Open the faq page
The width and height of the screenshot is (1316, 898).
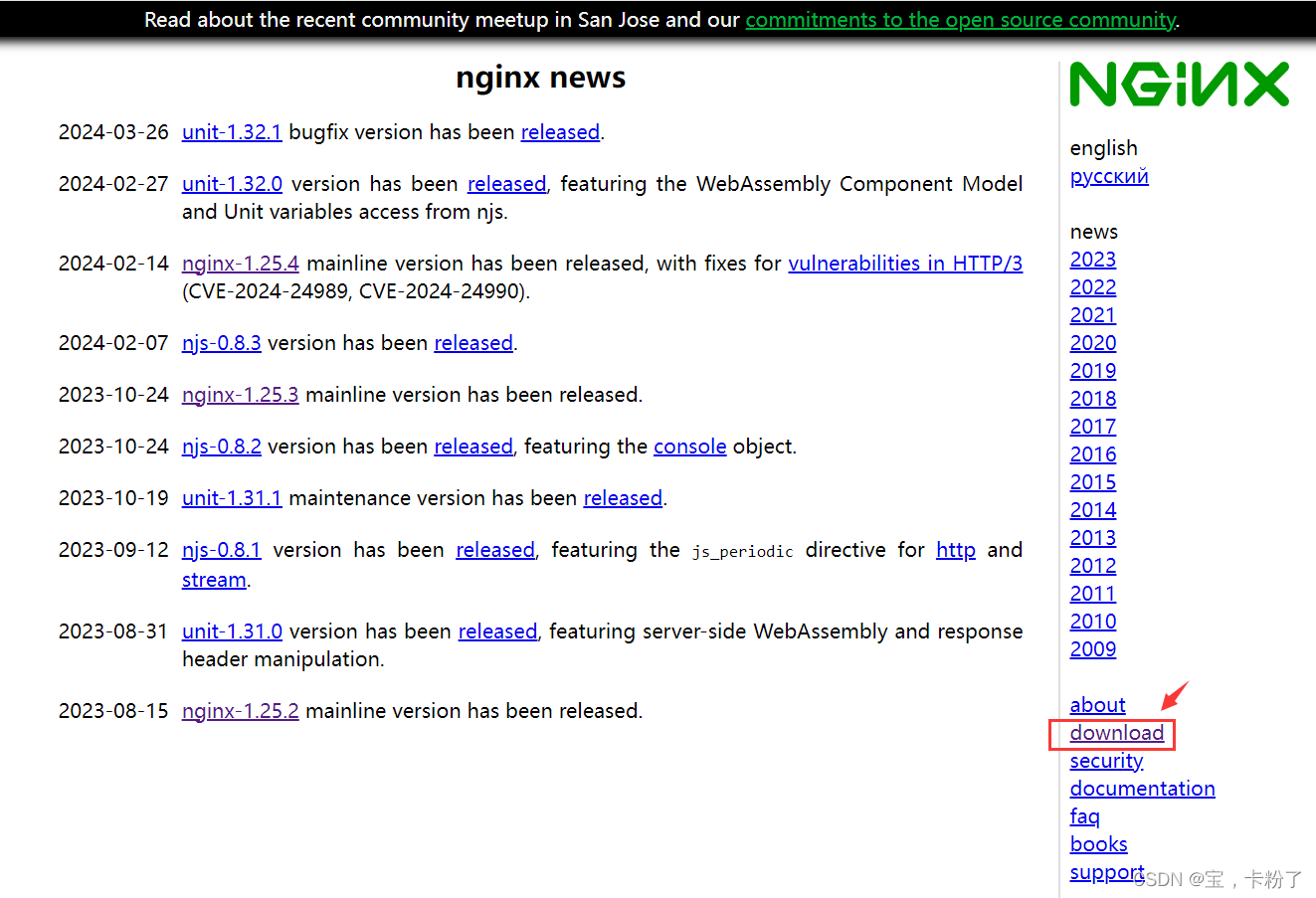pos(1084,816)
